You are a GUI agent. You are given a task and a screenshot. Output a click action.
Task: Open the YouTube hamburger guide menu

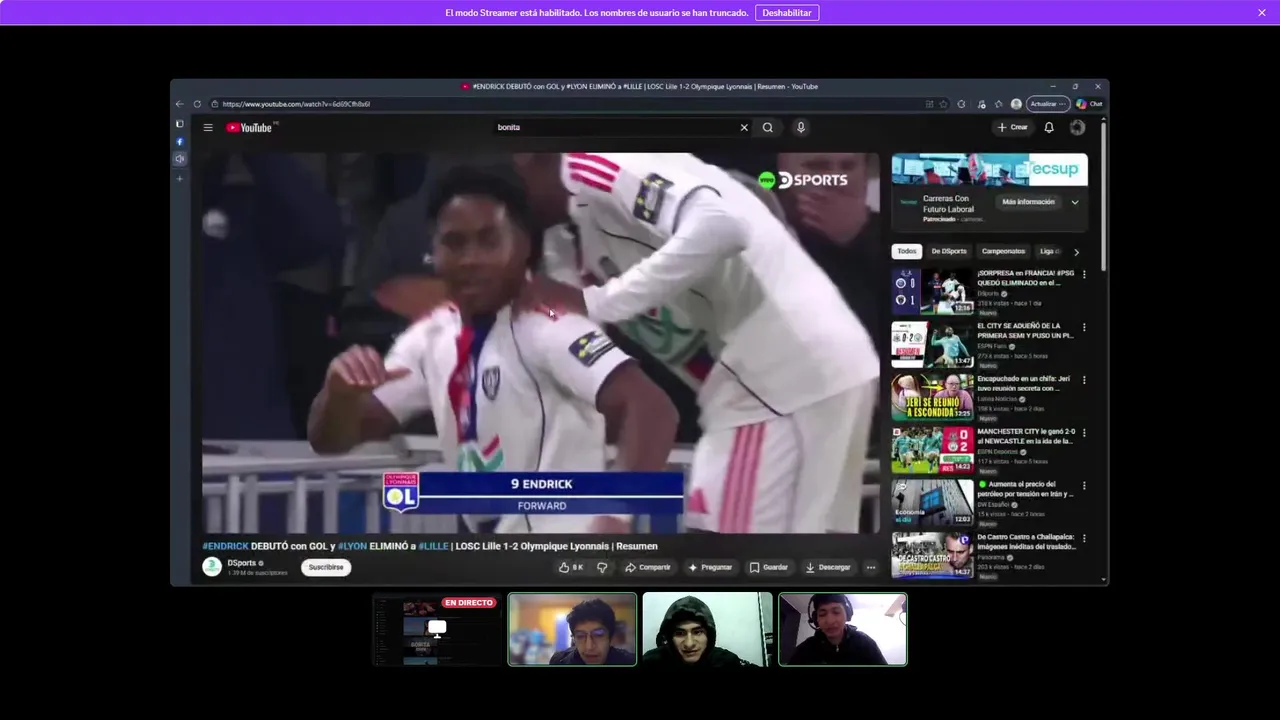click(x=208, y=127)
